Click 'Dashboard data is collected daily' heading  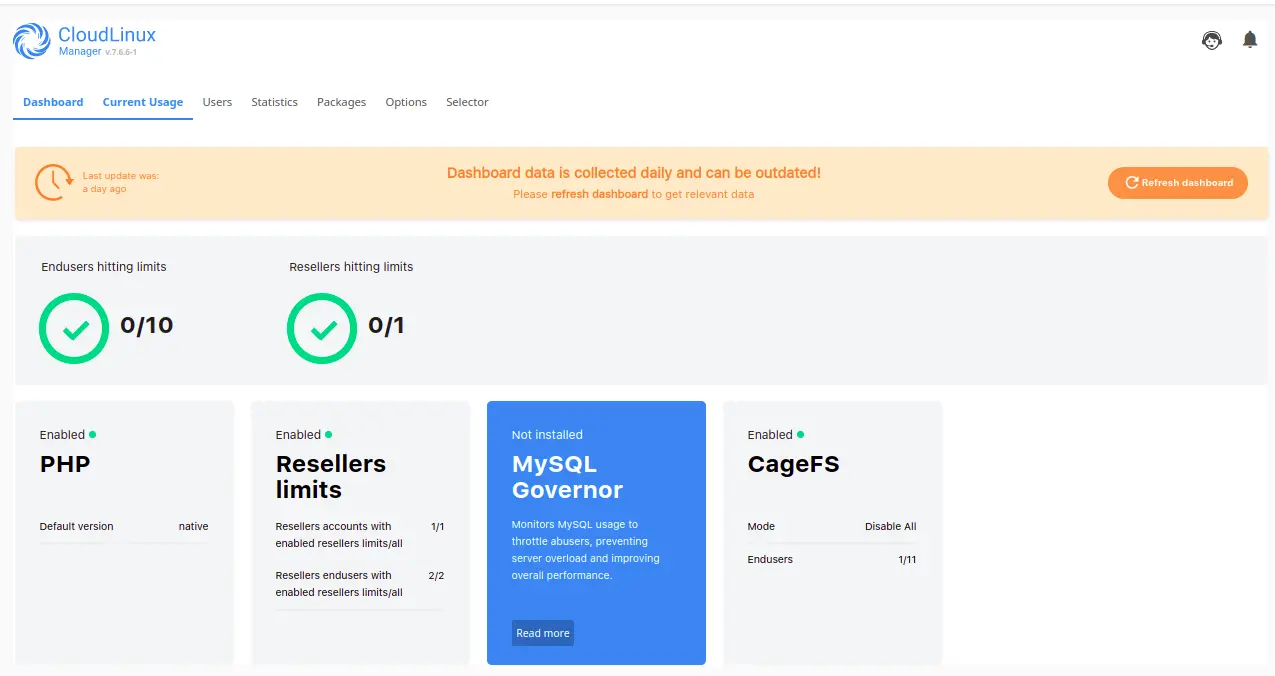coord(634,173)
